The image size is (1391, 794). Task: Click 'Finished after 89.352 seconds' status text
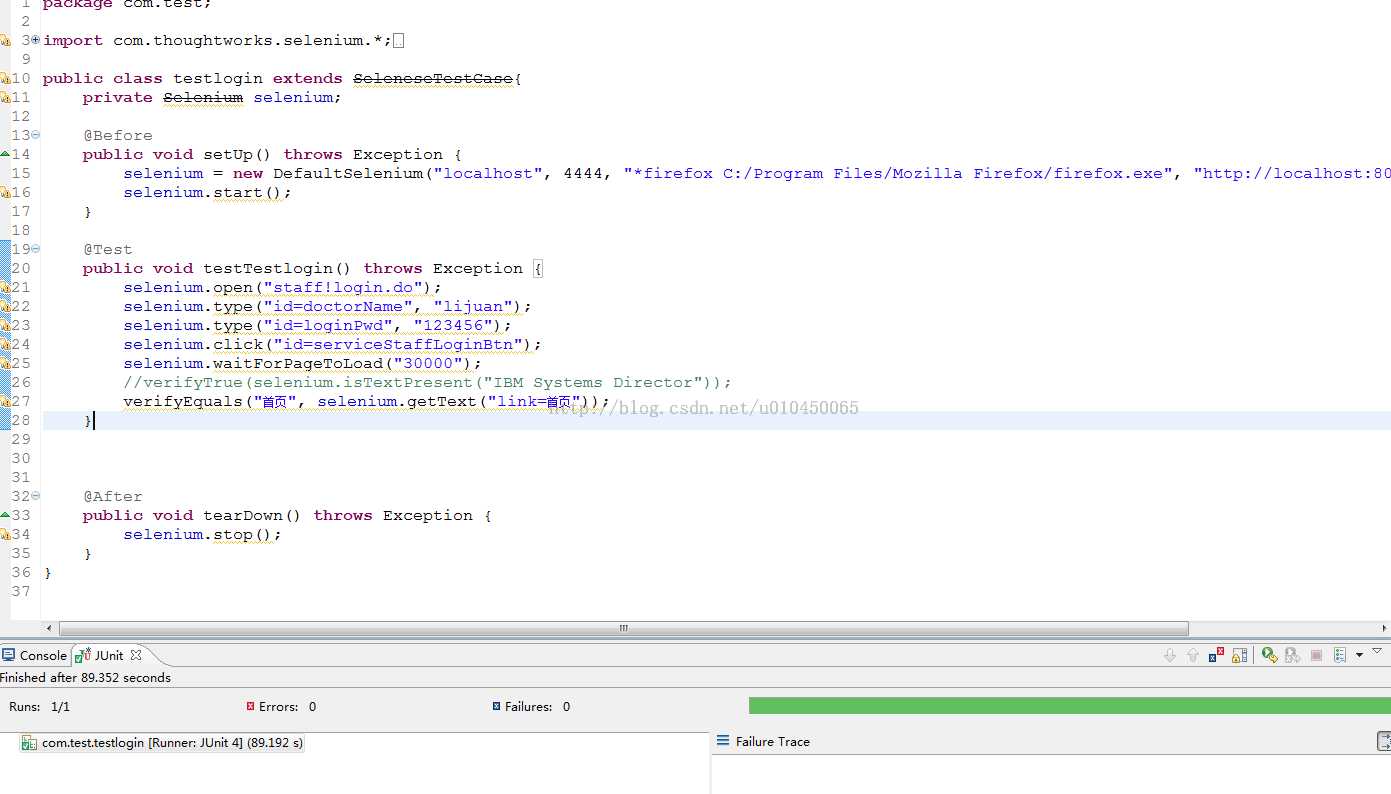(x=86, y=677)
